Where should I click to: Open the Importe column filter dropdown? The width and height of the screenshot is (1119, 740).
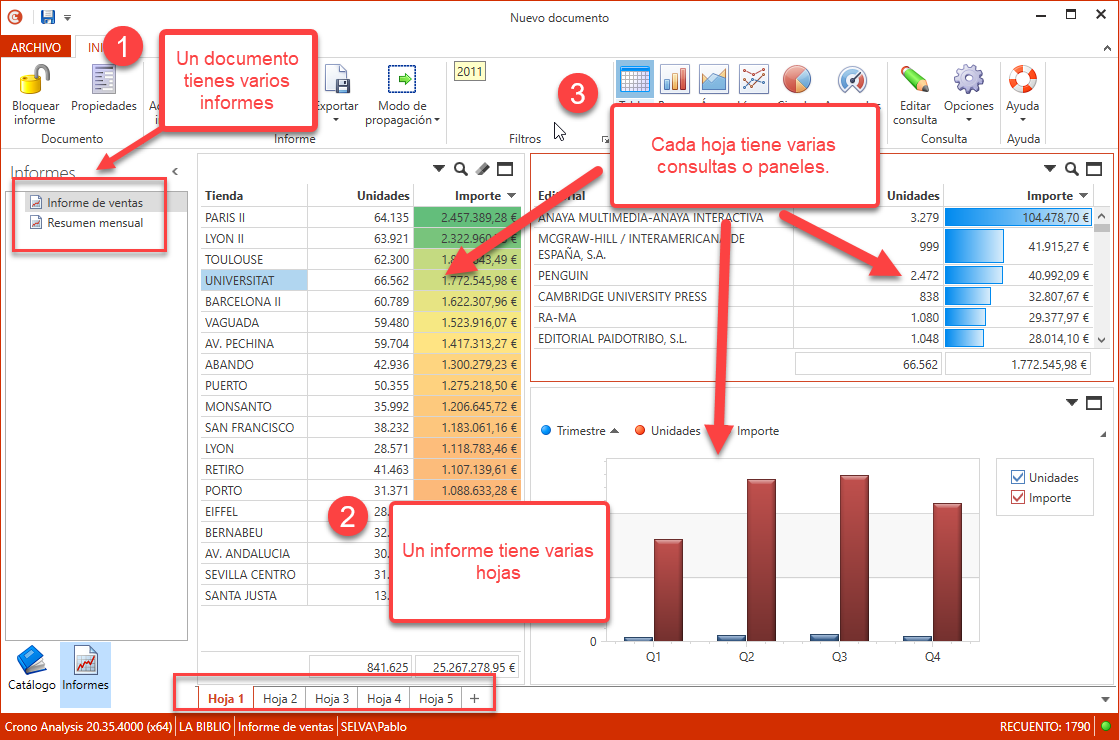[x=508, y=195]
